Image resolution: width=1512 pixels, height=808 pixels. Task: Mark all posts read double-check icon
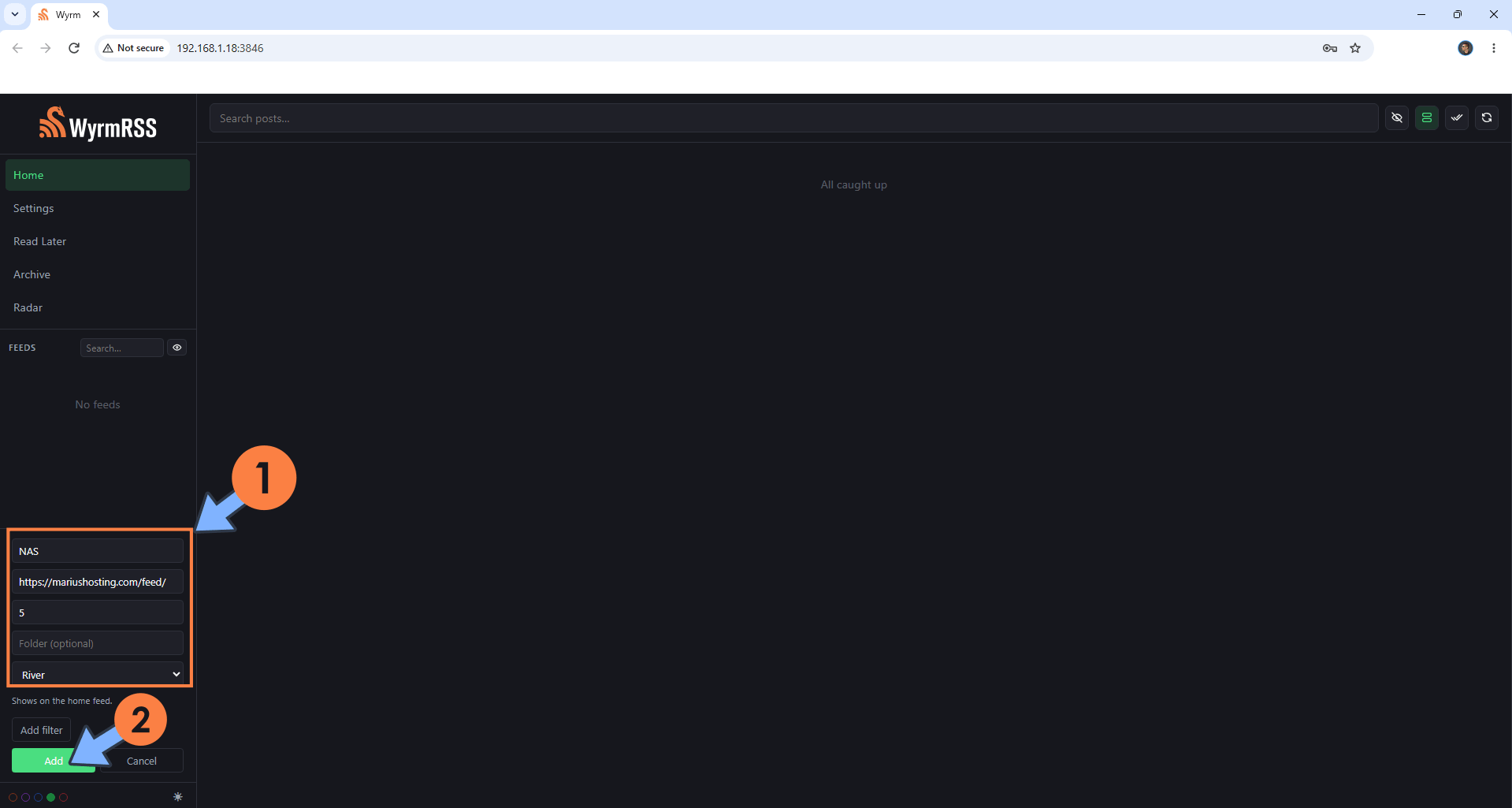(1457, 118)
